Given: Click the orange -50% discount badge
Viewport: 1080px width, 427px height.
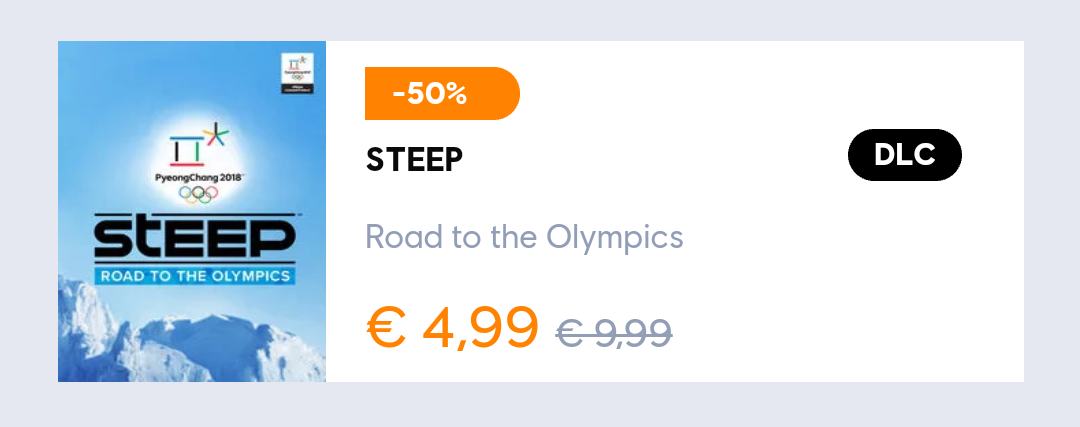Looking at the screenshot, I should 442,94.
